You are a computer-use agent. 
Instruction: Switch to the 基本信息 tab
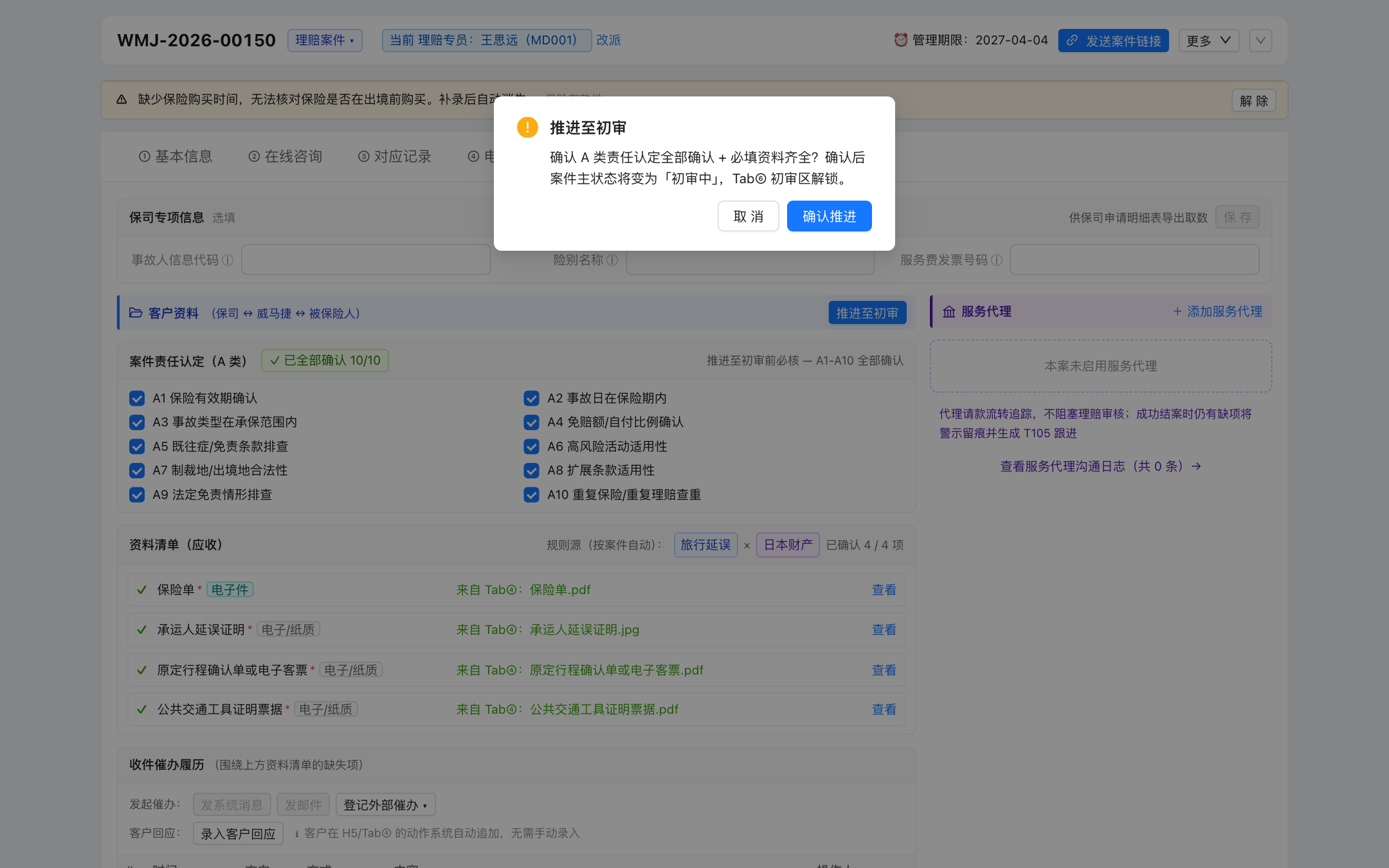point(176,156)
